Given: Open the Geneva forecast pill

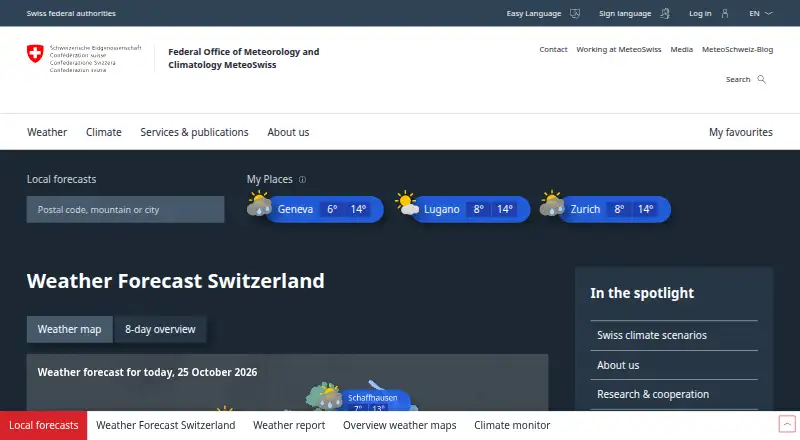Looking at the screenshot, I should (x=324, y=209).
